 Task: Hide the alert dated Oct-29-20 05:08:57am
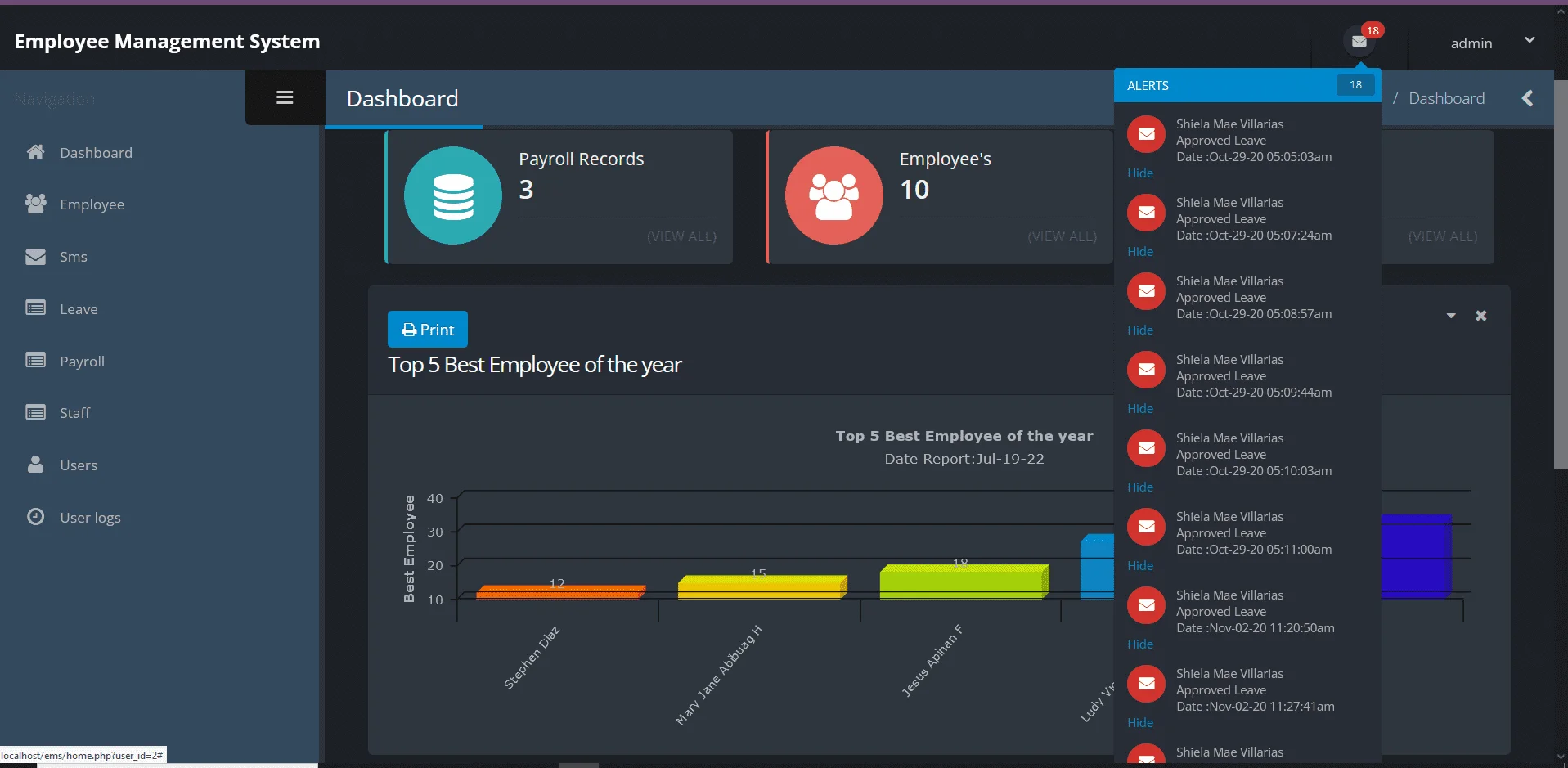tap(1140, 330)
